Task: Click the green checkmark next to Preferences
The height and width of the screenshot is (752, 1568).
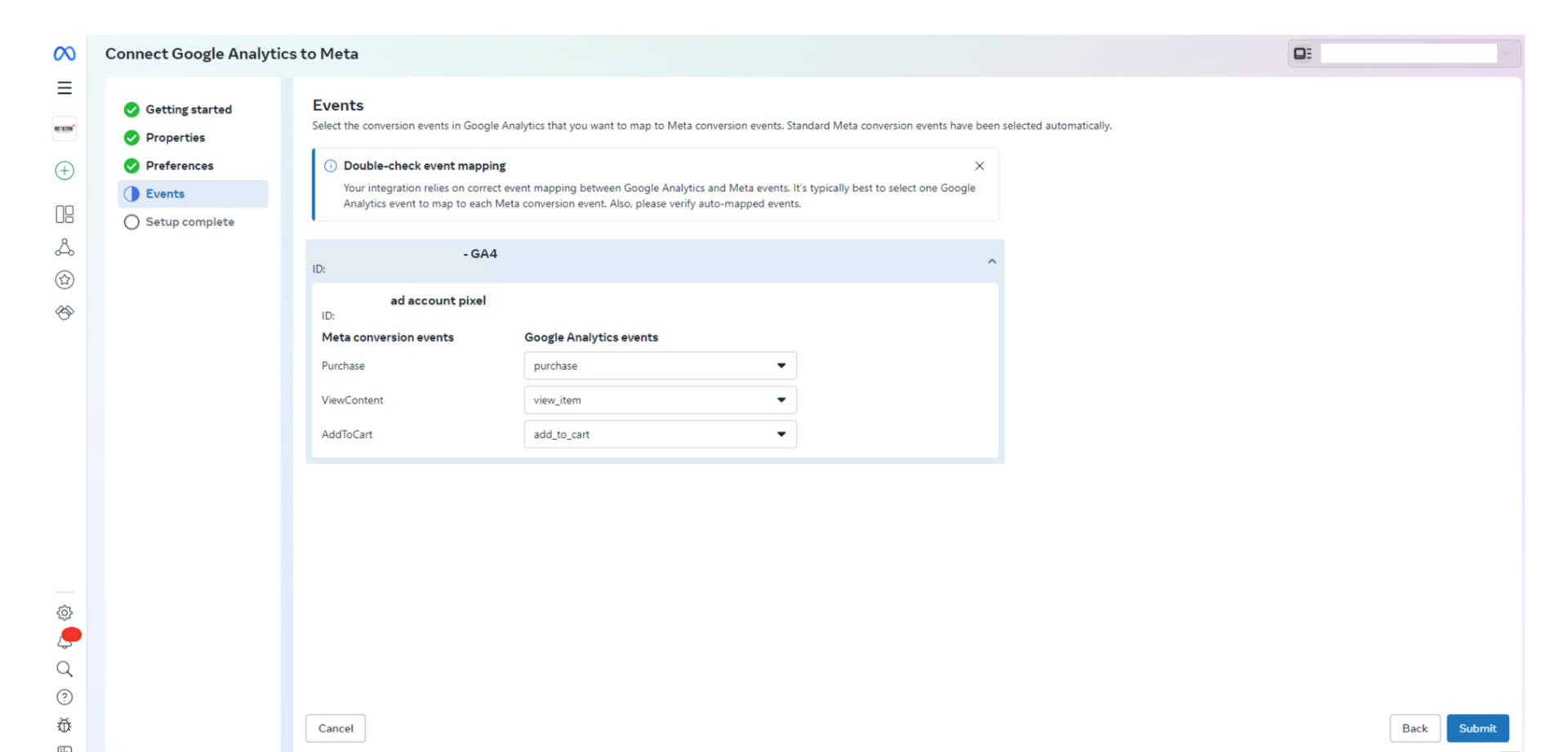Action: click(x=131, y=166)
